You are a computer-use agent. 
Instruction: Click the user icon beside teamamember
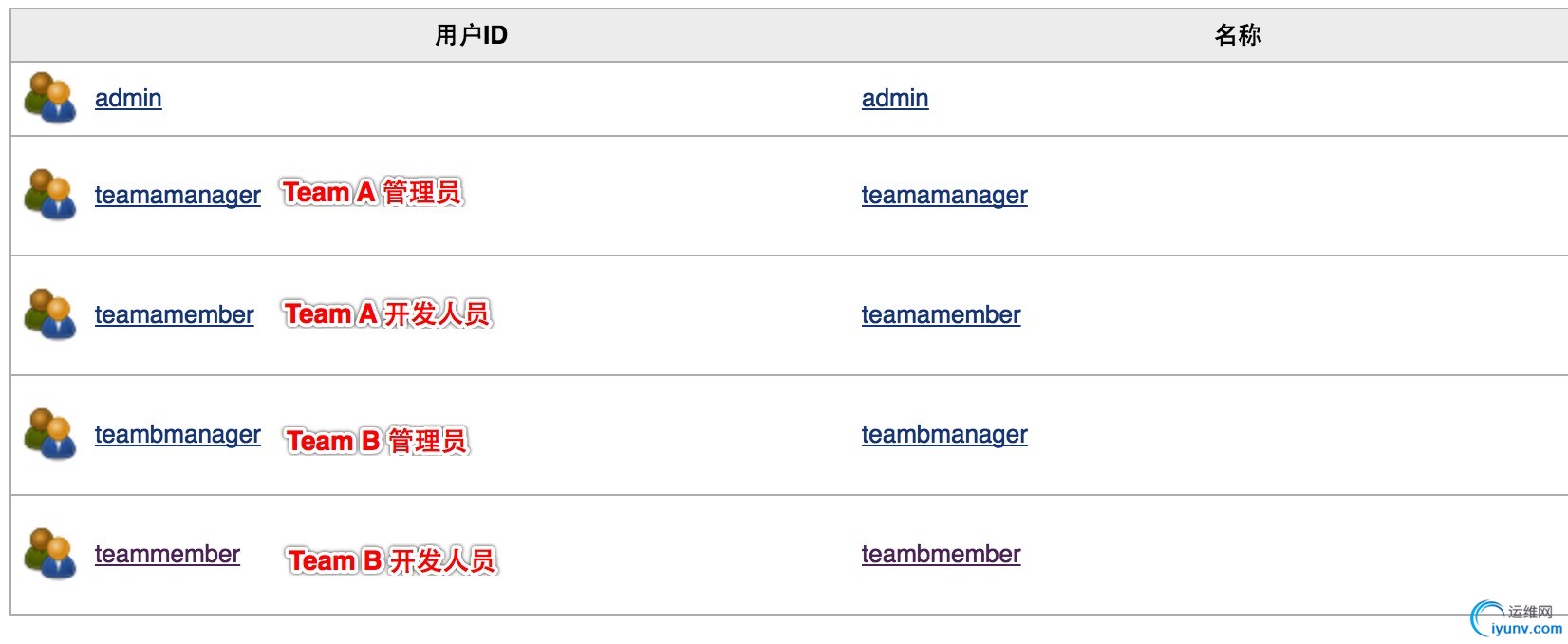[x=50, y=314]
